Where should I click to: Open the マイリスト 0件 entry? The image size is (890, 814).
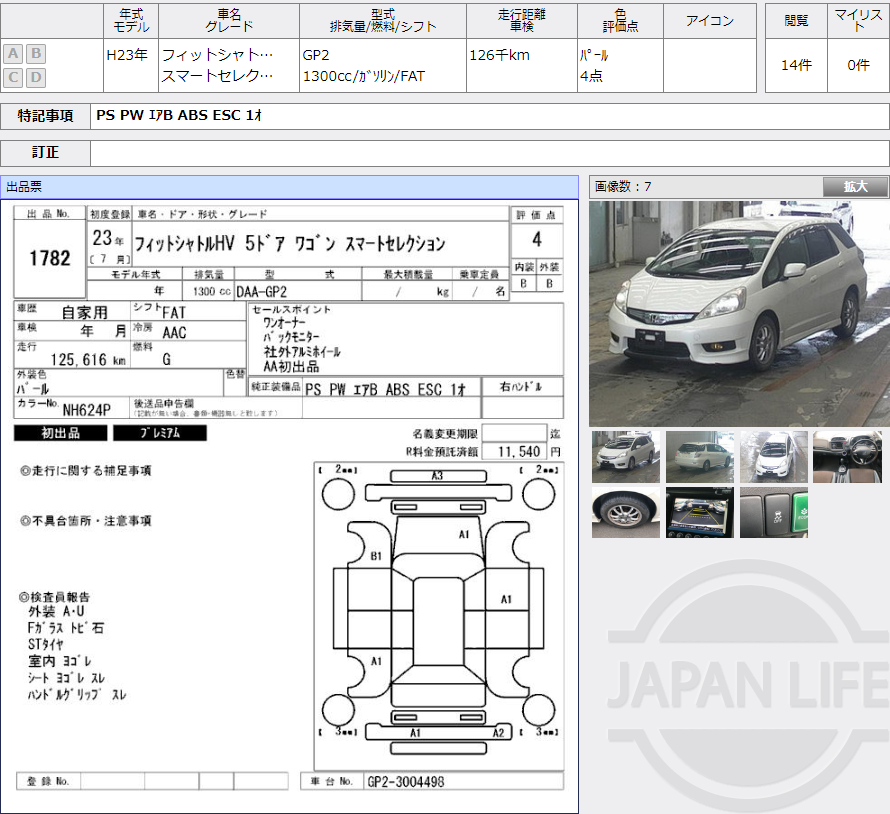point(860,62)
